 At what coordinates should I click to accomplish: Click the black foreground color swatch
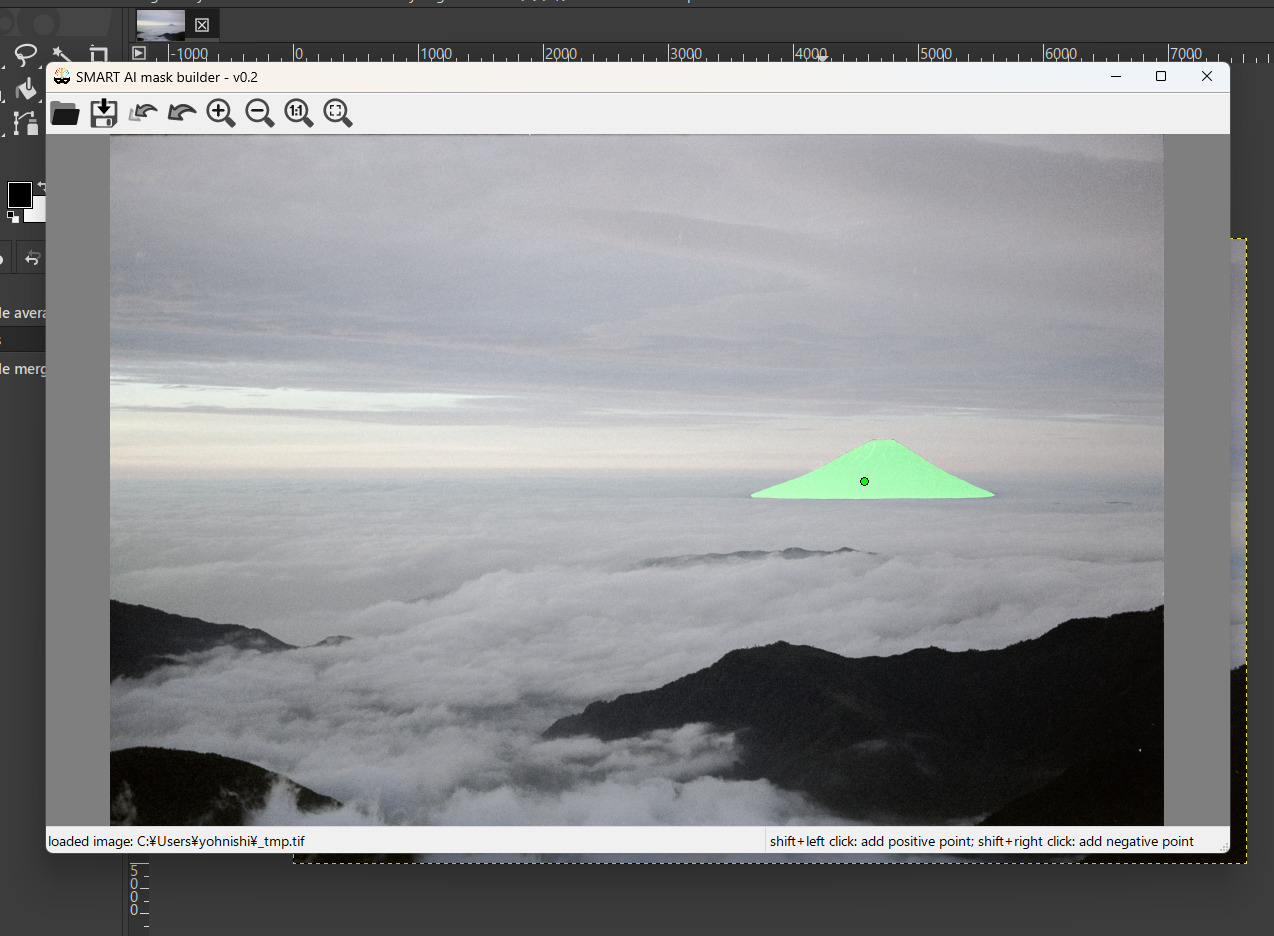18,194
